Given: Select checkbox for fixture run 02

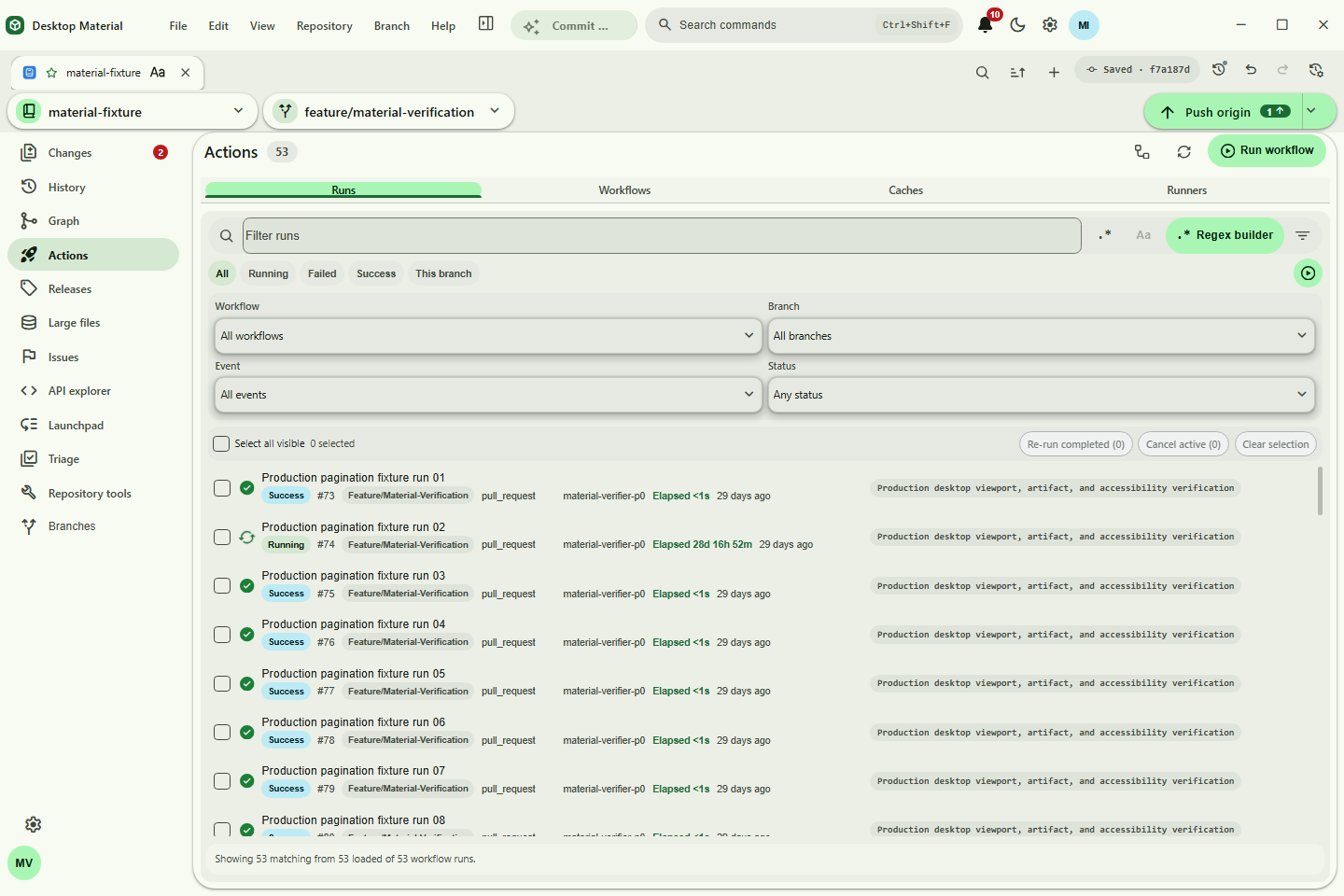Looking at the screenshot, I should coord(222,537).
